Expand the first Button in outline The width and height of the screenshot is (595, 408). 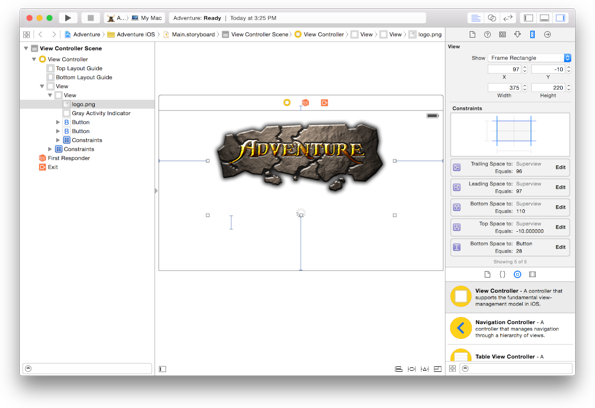click(x=58, y=122)
